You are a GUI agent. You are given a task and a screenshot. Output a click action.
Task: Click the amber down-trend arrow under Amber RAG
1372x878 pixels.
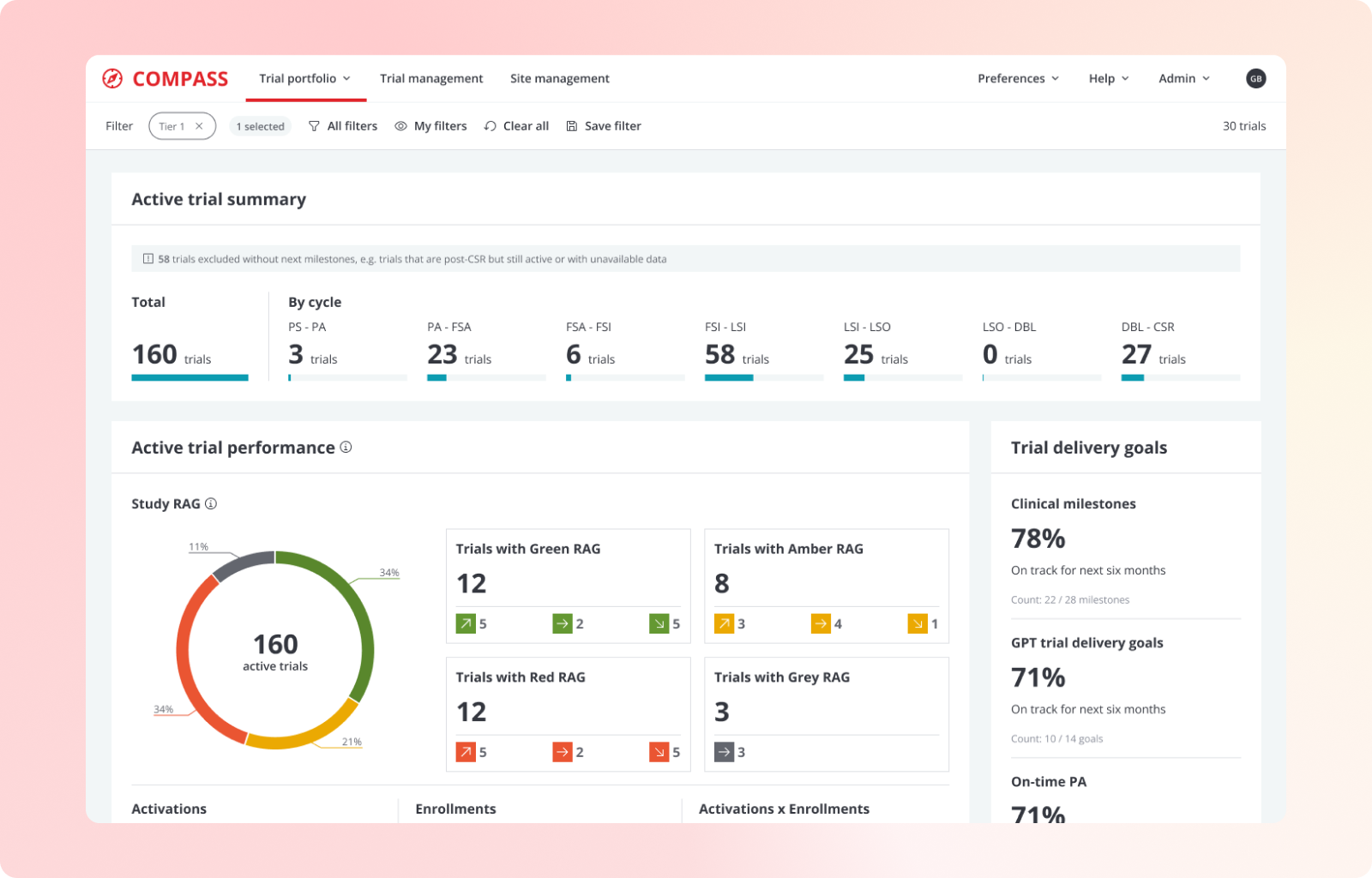pos(918,623)
